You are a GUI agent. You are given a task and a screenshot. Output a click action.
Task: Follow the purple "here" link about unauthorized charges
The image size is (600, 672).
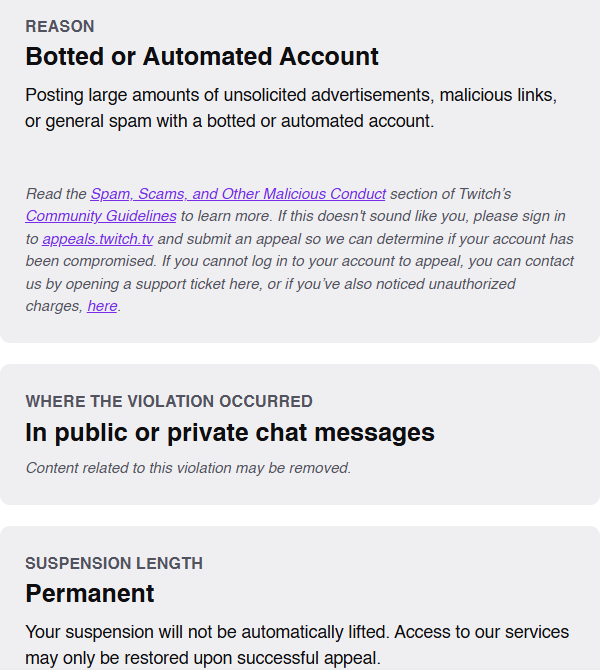click(102, 306)
